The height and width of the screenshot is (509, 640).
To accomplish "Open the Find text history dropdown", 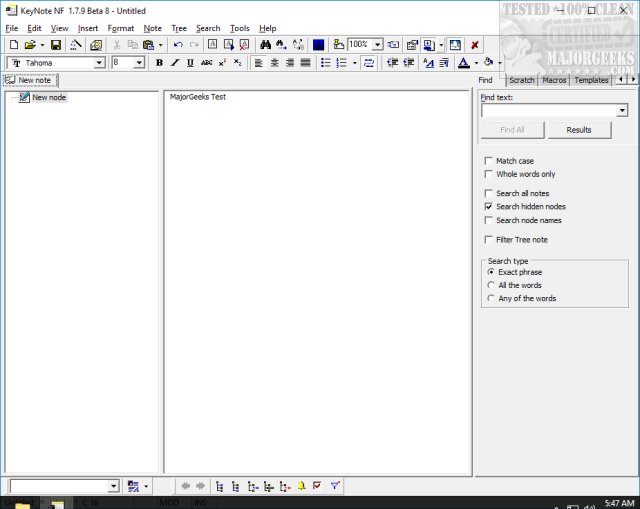I will point(622,111).
